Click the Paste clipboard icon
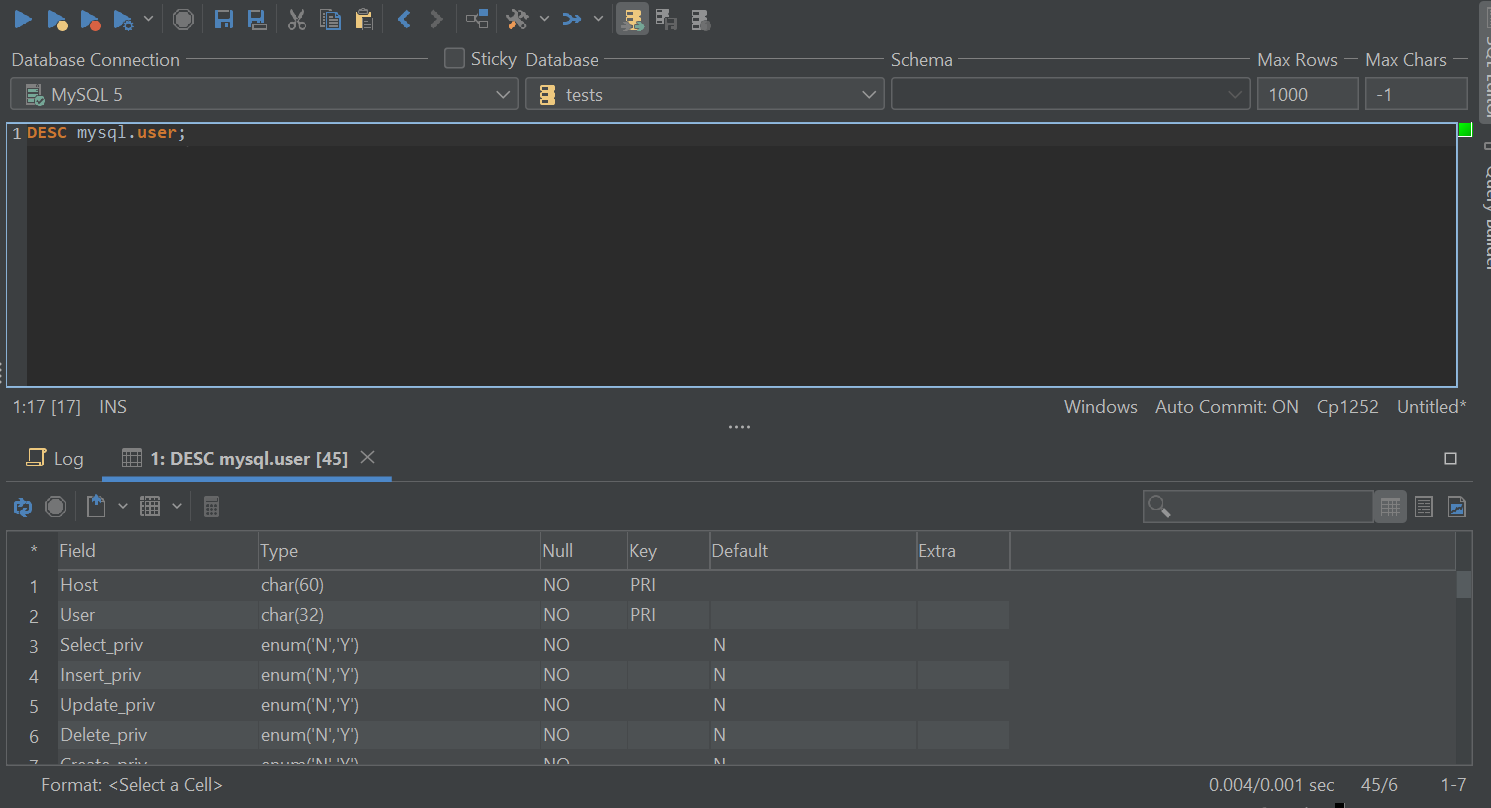The image size is (1491, 808). [x=364, y=18]
